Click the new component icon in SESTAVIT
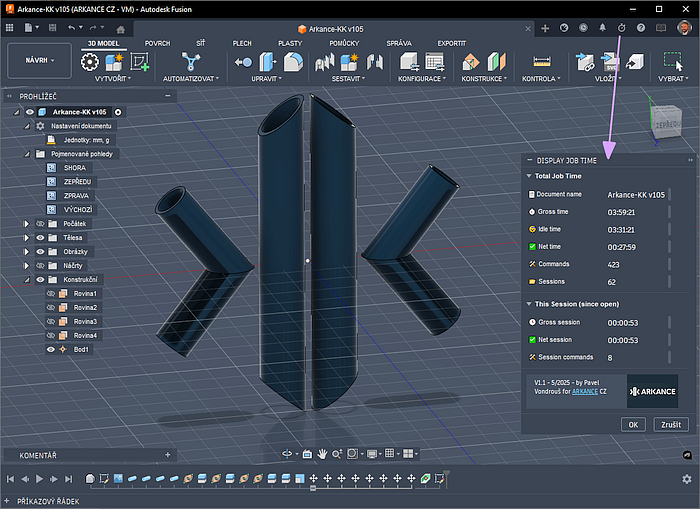 pos(349,62)
